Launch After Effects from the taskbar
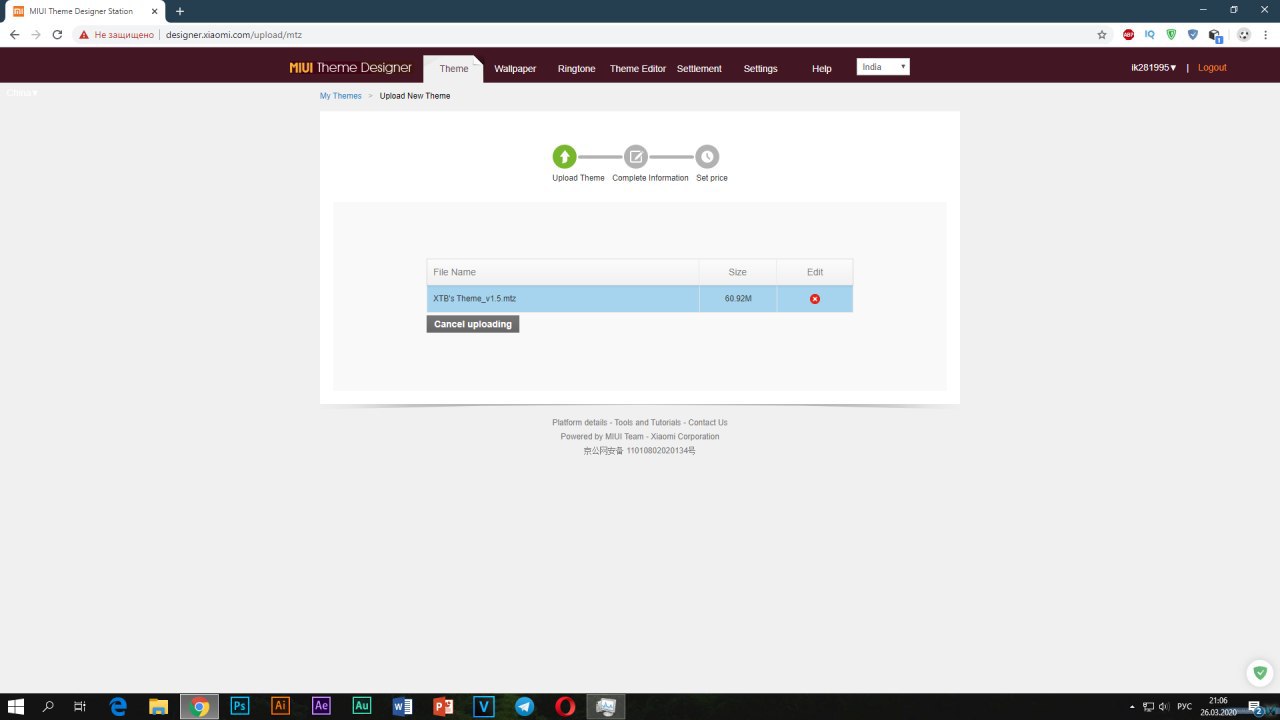 pos(321,706)
